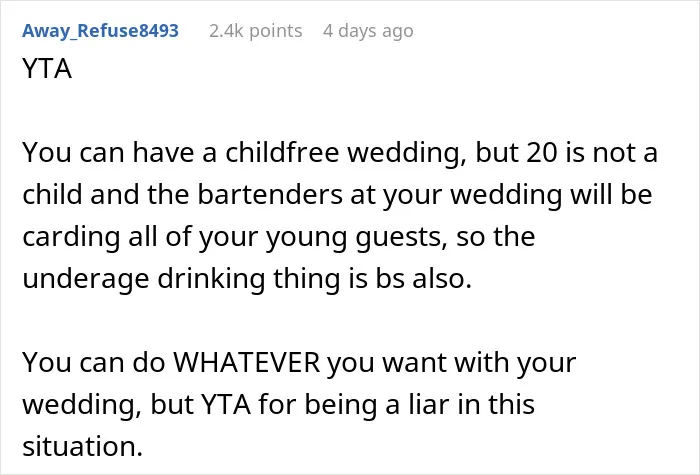Click the word young in the comment
This screenshot has width=700, height=475.
pos(307,238)
